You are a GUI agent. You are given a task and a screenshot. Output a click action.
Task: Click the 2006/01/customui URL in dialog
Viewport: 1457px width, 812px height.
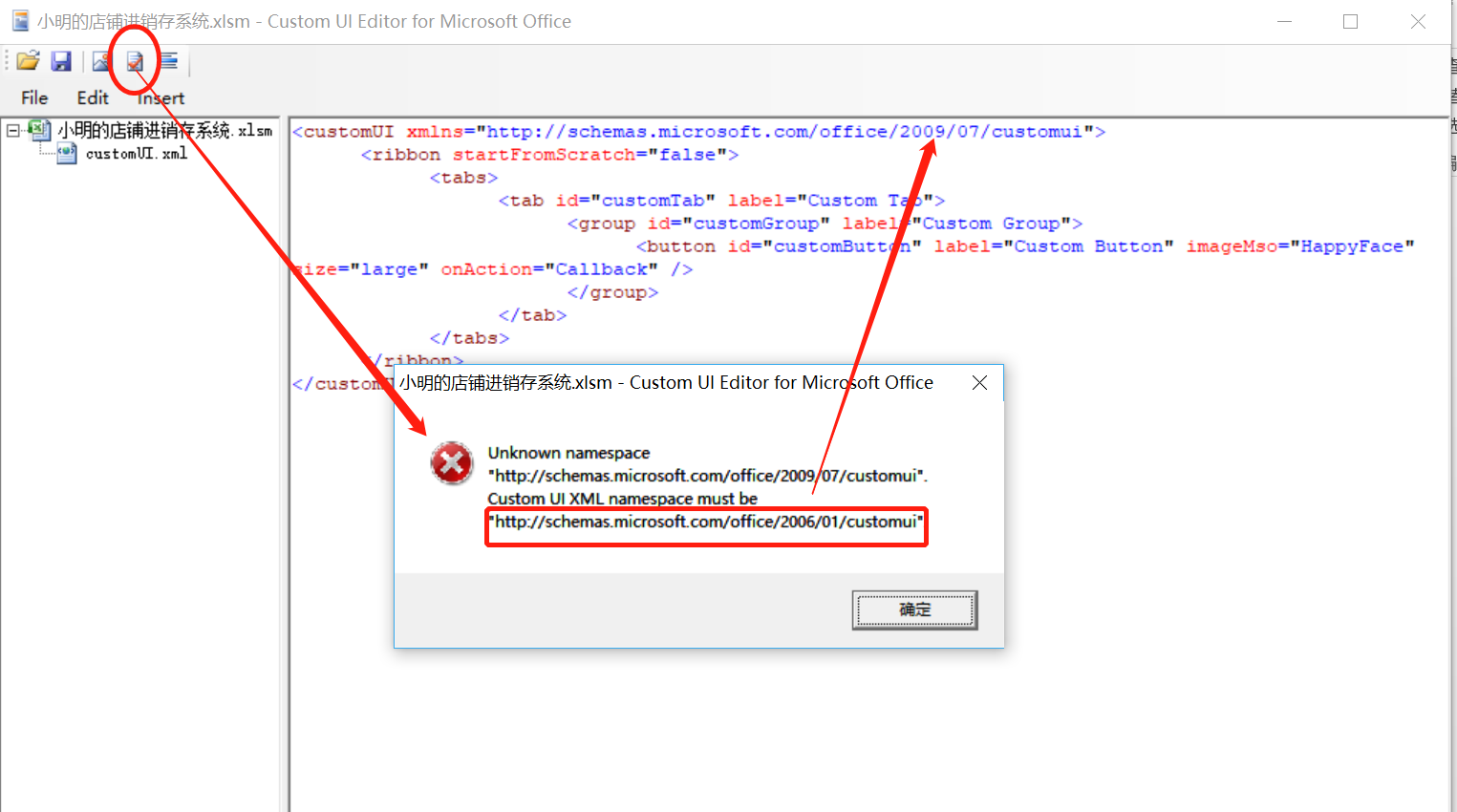coord(706,522)
